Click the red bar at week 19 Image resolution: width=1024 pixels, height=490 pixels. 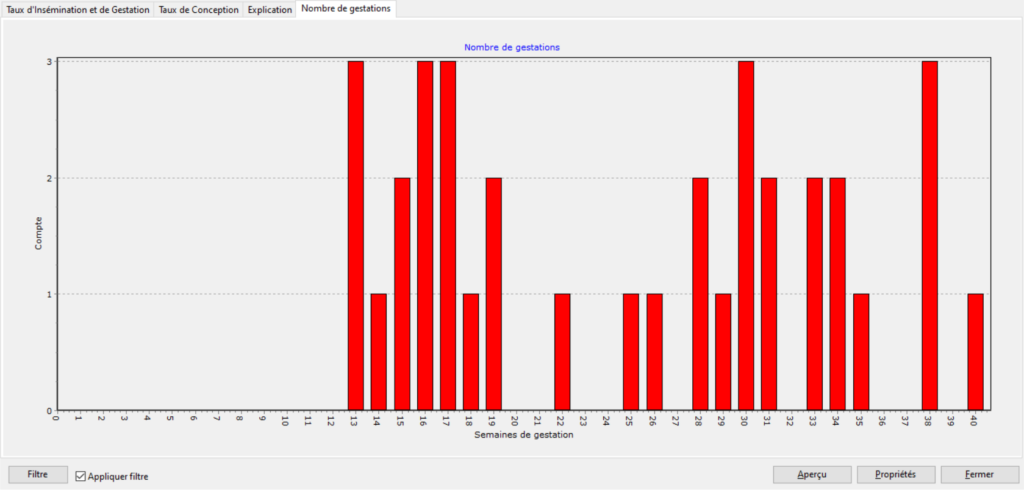pos(494,294)
